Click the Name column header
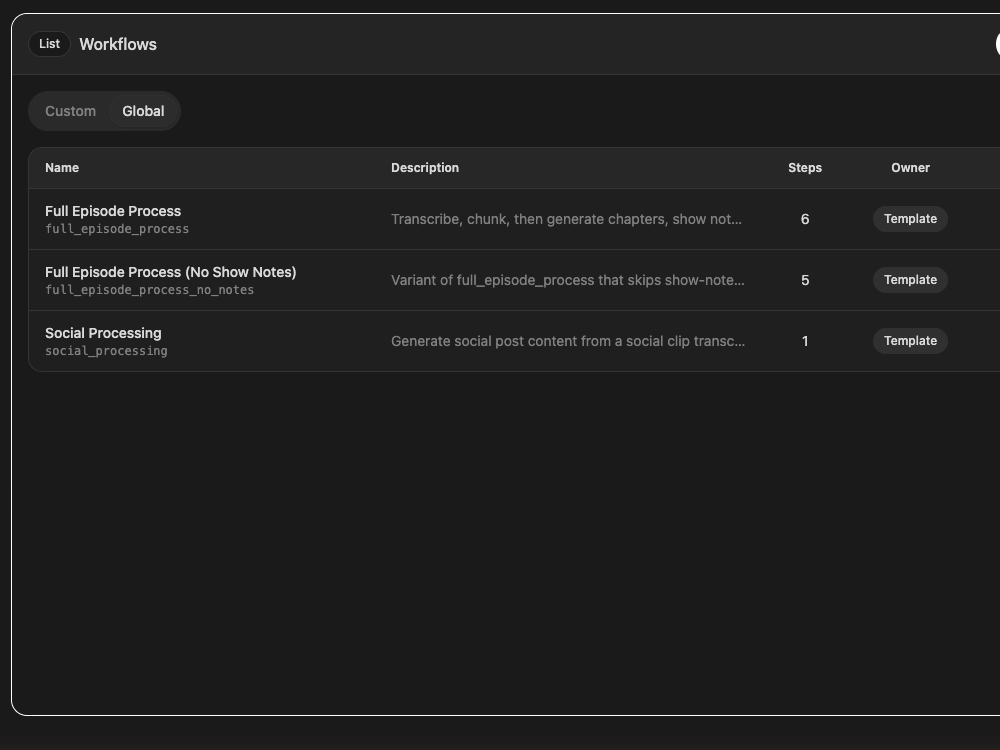This screenshot has width=1000, height=750. [x=62, y=168]
